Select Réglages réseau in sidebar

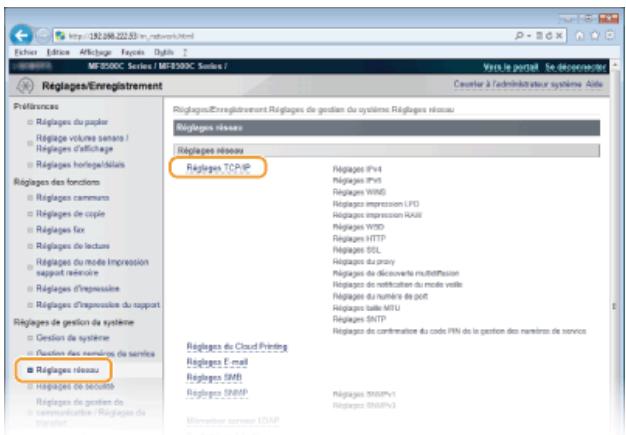(x=67, y=370)
